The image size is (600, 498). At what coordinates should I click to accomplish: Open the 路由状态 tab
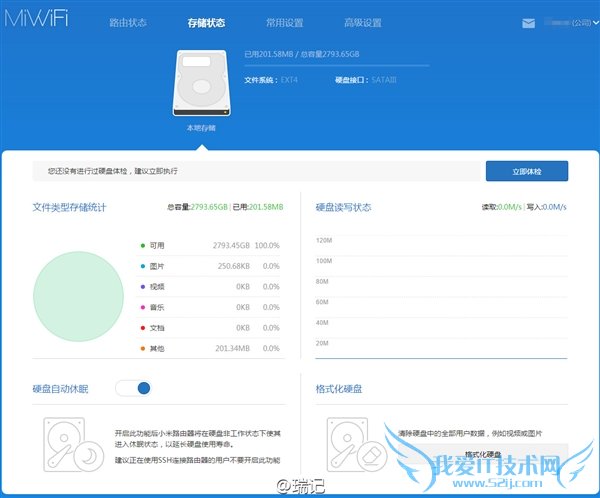[128, 23]
